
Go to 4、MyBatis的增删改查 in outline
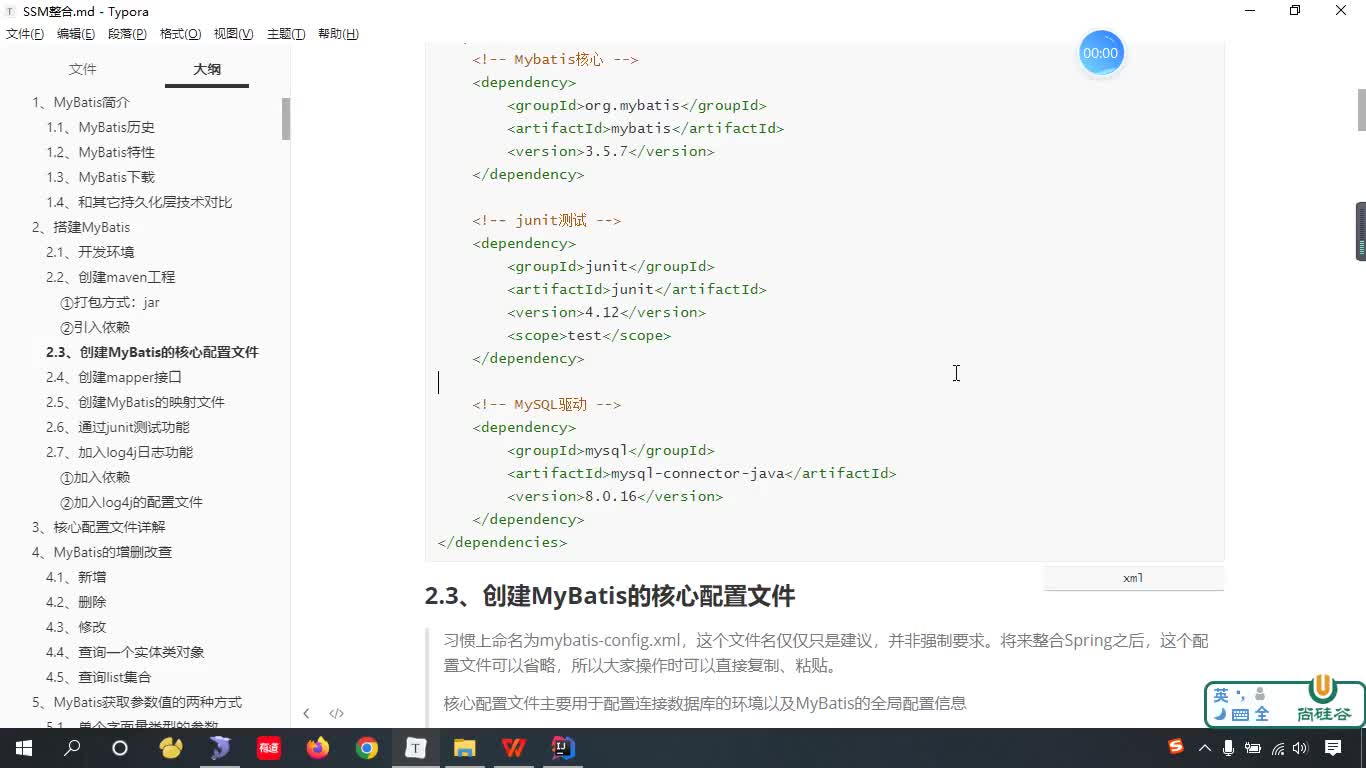102,552
